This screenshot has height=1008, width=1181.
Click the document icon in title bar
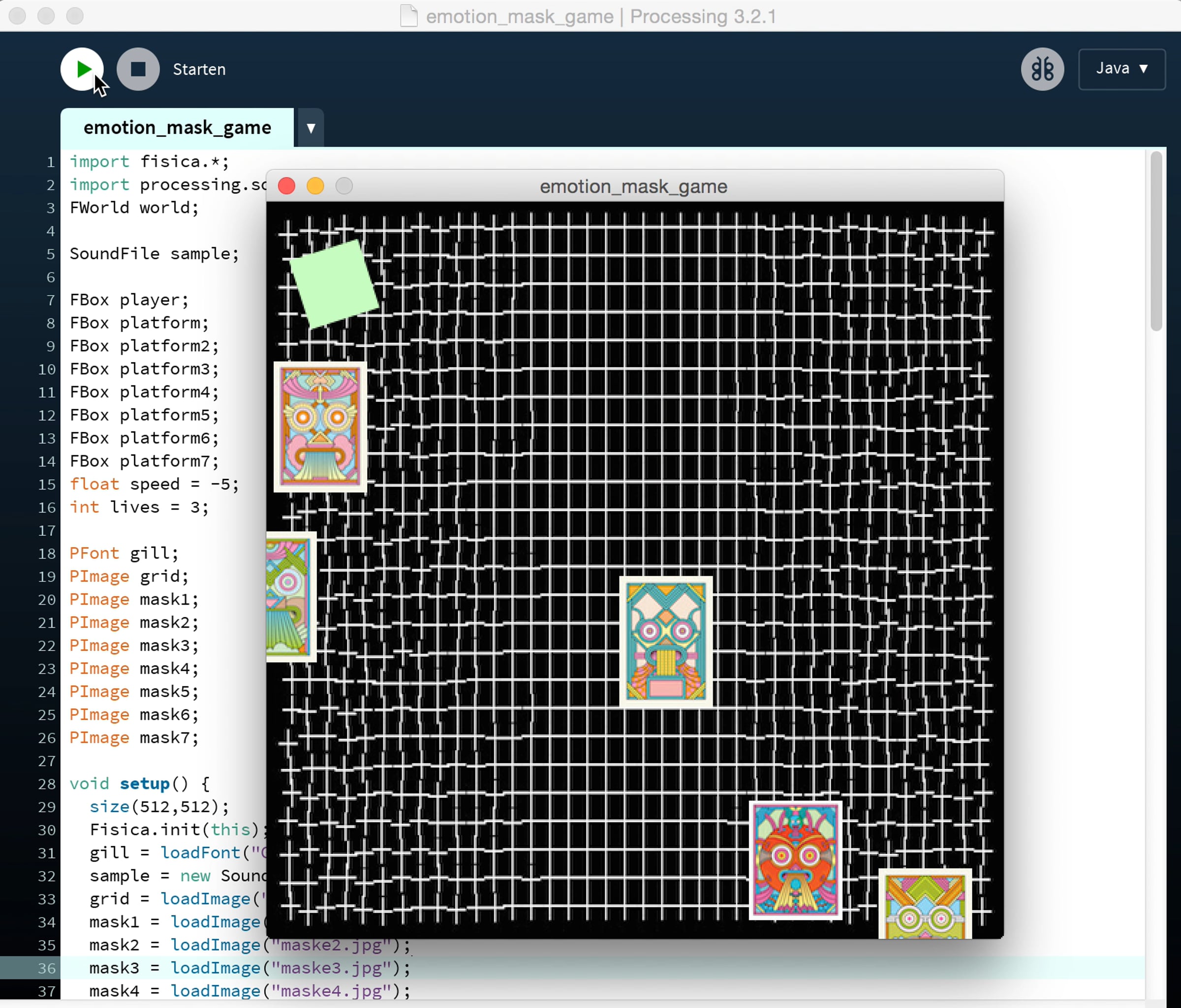click(409, 16)
